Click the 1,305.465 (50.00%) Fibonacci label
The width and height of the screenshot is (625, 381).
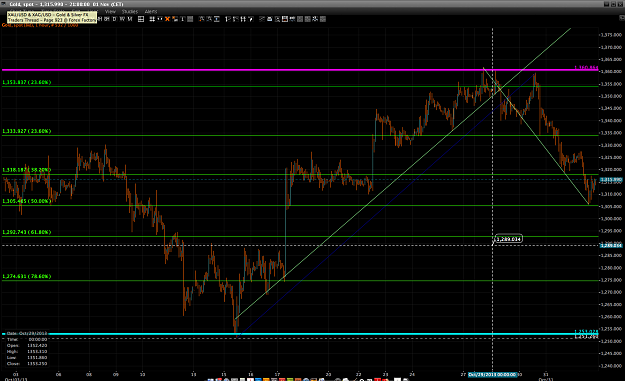tap(27, 201)
